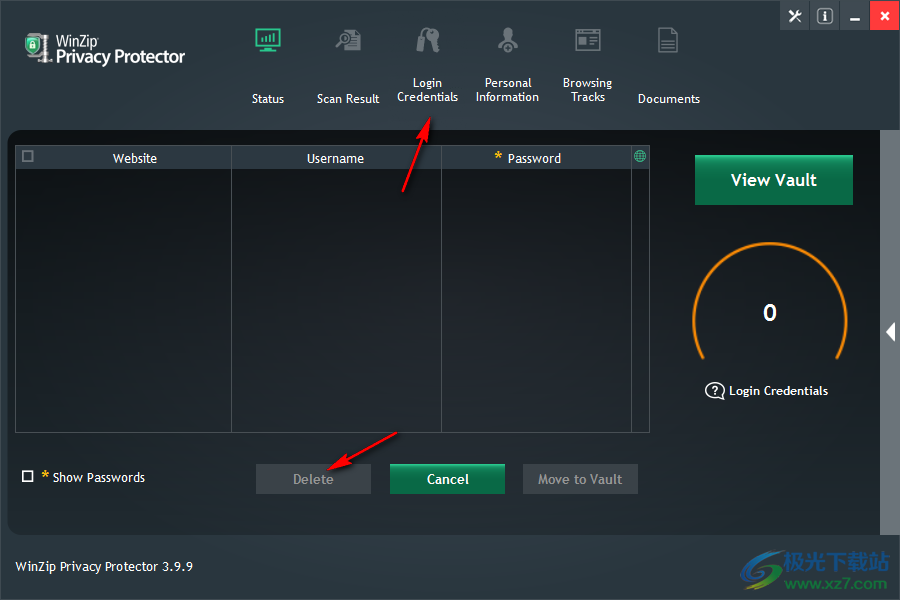Click the Move to Vault button
The image size is (900, 600).
[x=580, y=479]
